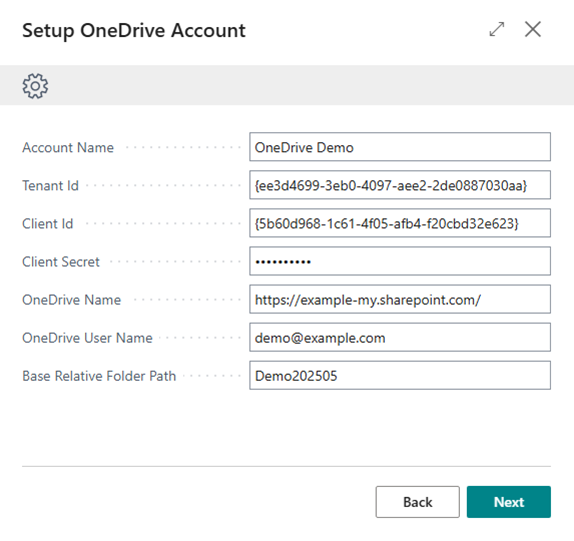Click the Client Secret label
The height and width of the screenshot is (541, 574).
[61, 262]
